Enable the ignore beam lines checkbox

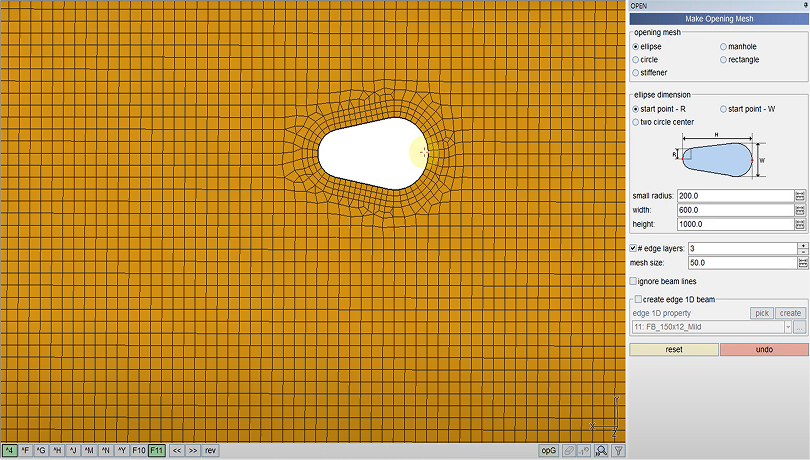click(x=634, y=281)
